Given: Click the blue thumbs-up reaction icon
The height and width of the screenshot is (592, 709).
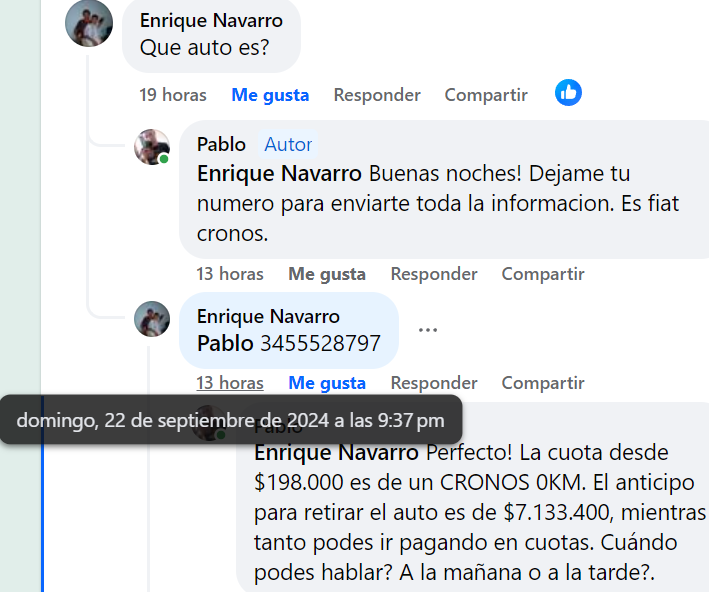Looking at the screenshot, I should (568, 93).
